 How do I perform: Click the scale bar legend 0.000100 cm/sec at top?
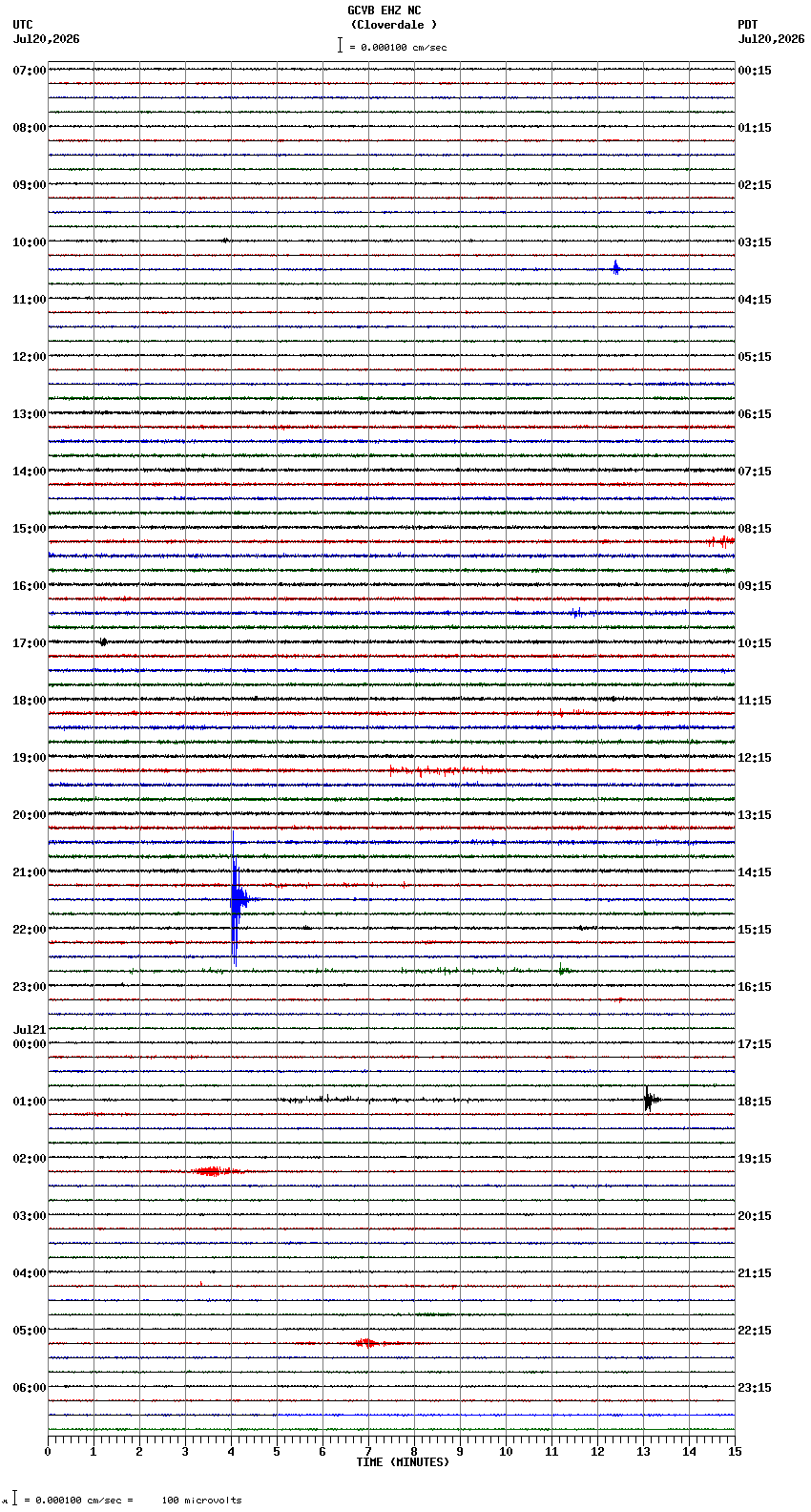pyautogui.click(x=392, y=47)
